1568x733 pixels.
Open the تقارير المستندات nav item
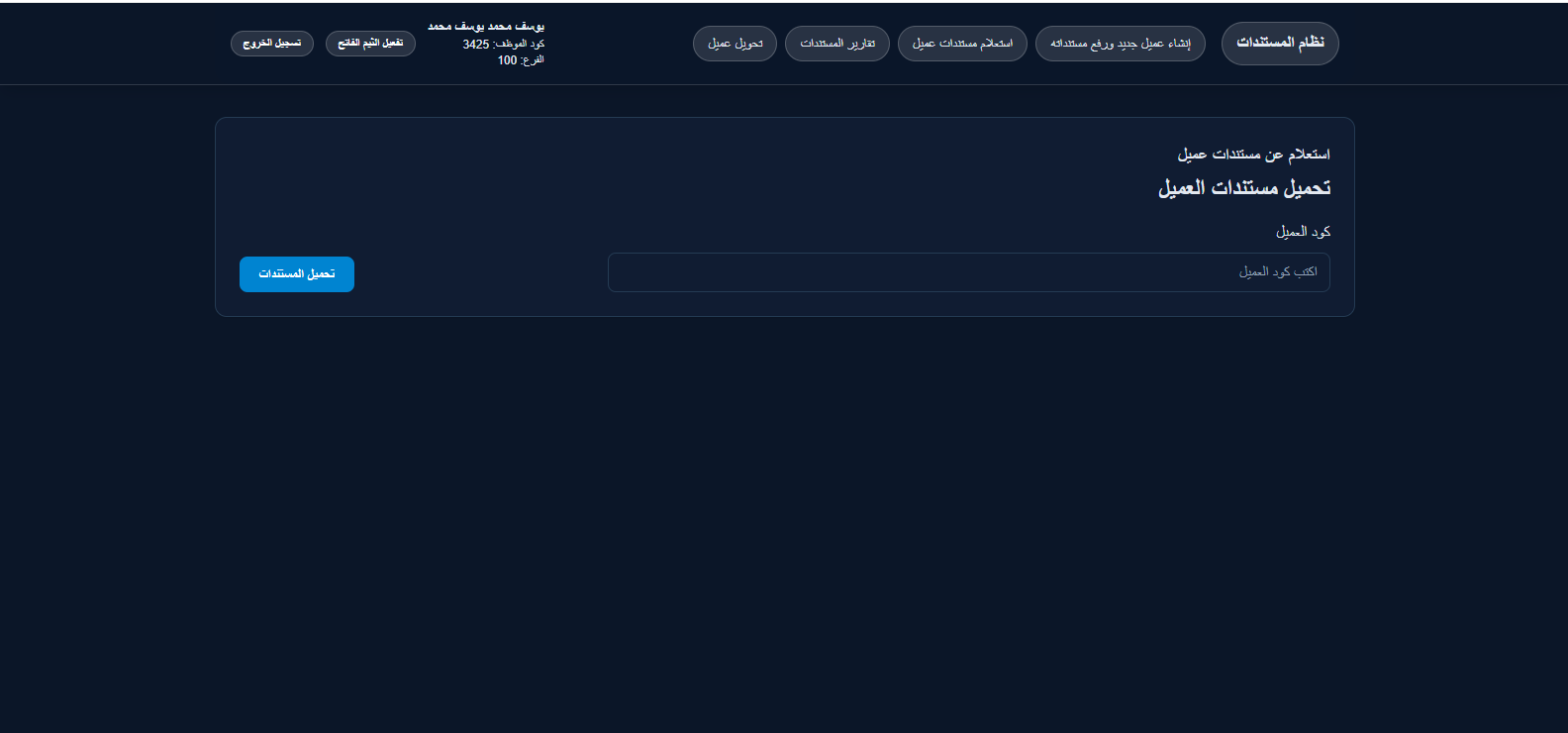tap(837, 44)
